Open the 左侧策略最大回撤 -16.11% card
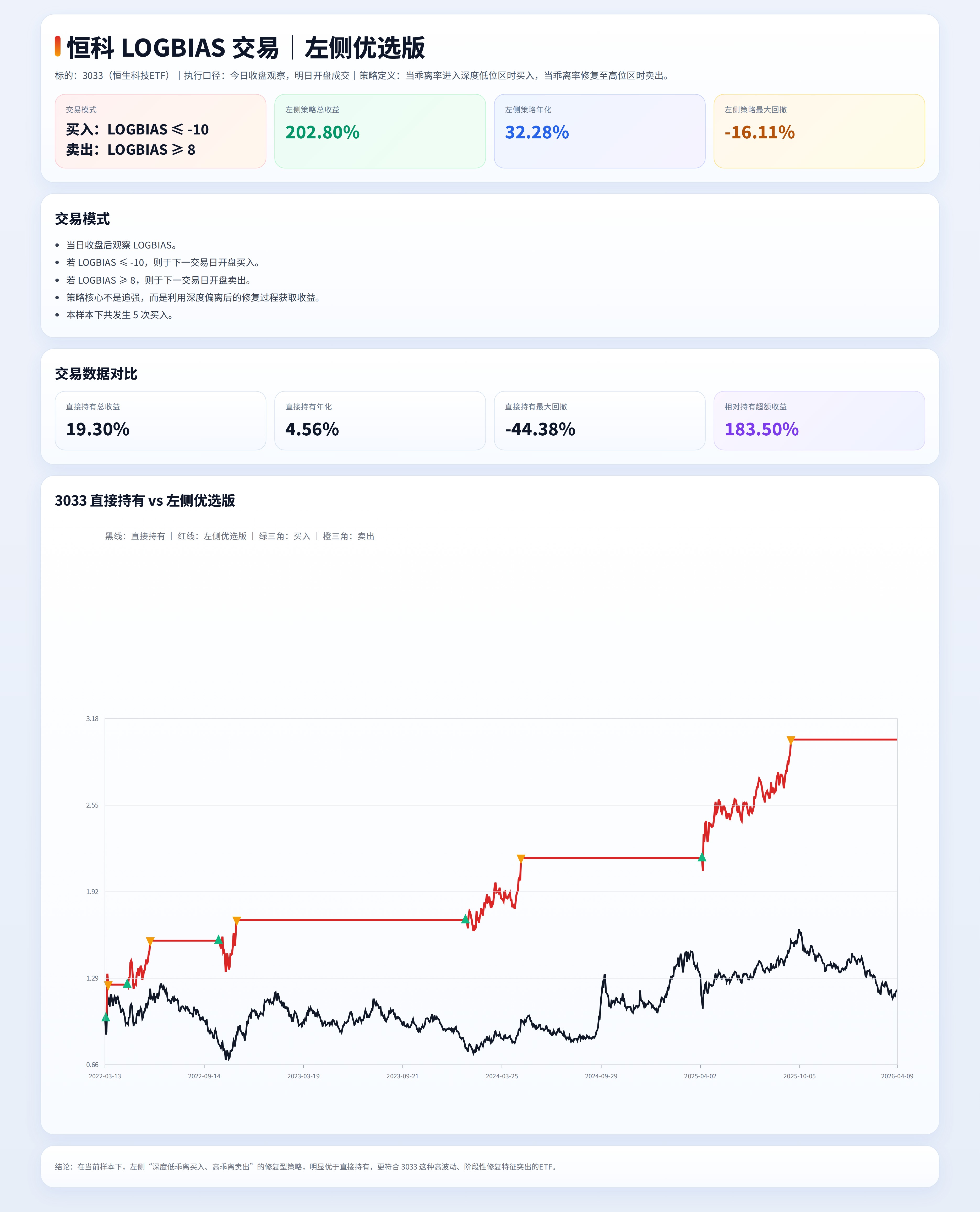980x1212 pixels. [x=819, y=131]
